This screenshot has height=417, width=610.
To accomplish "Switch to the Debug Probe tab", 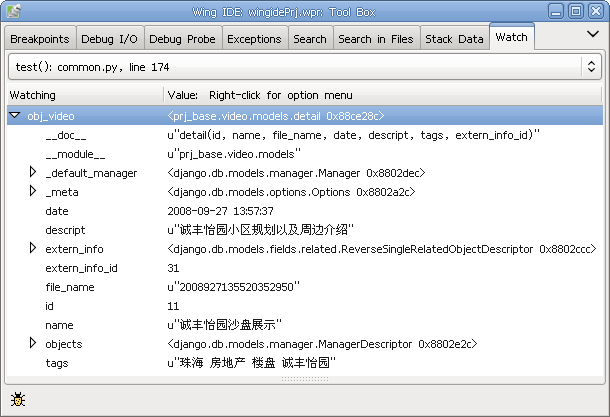I will [182, 39].
